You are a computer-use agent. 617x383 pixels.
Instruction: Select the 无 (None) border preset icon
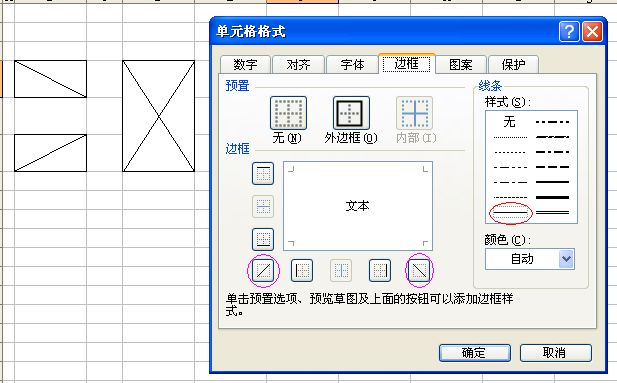(288, 113)
